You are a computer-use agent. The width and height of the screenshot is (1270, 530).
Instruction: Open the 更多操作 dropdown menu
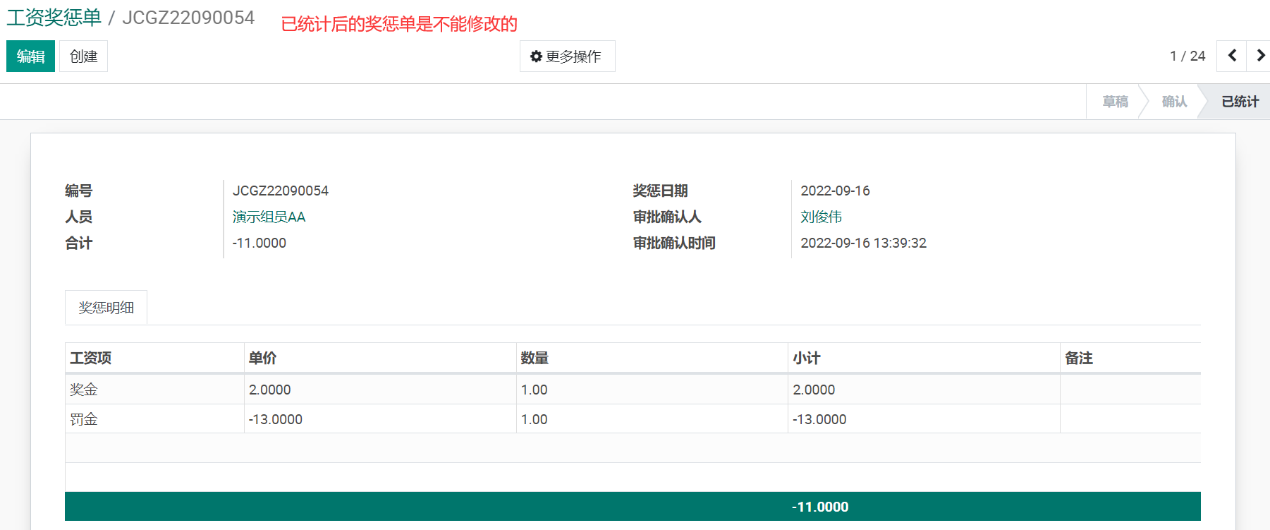pyautogui.click(x=566, y=56)
